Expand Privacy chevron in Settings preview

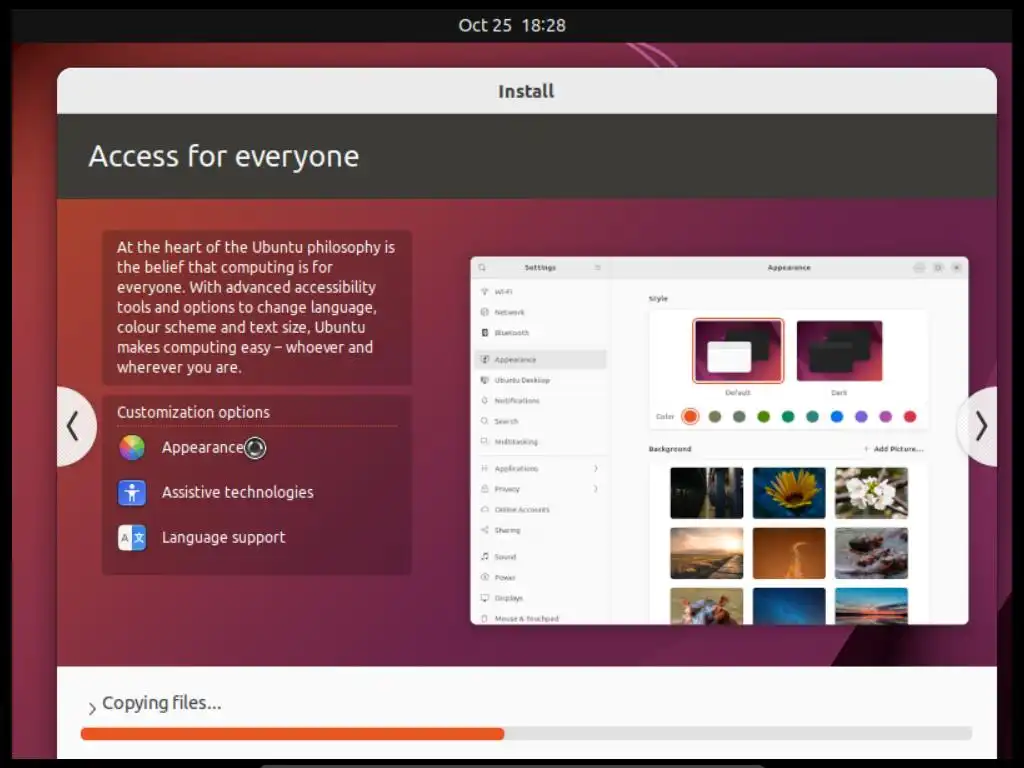pos(596,488)
